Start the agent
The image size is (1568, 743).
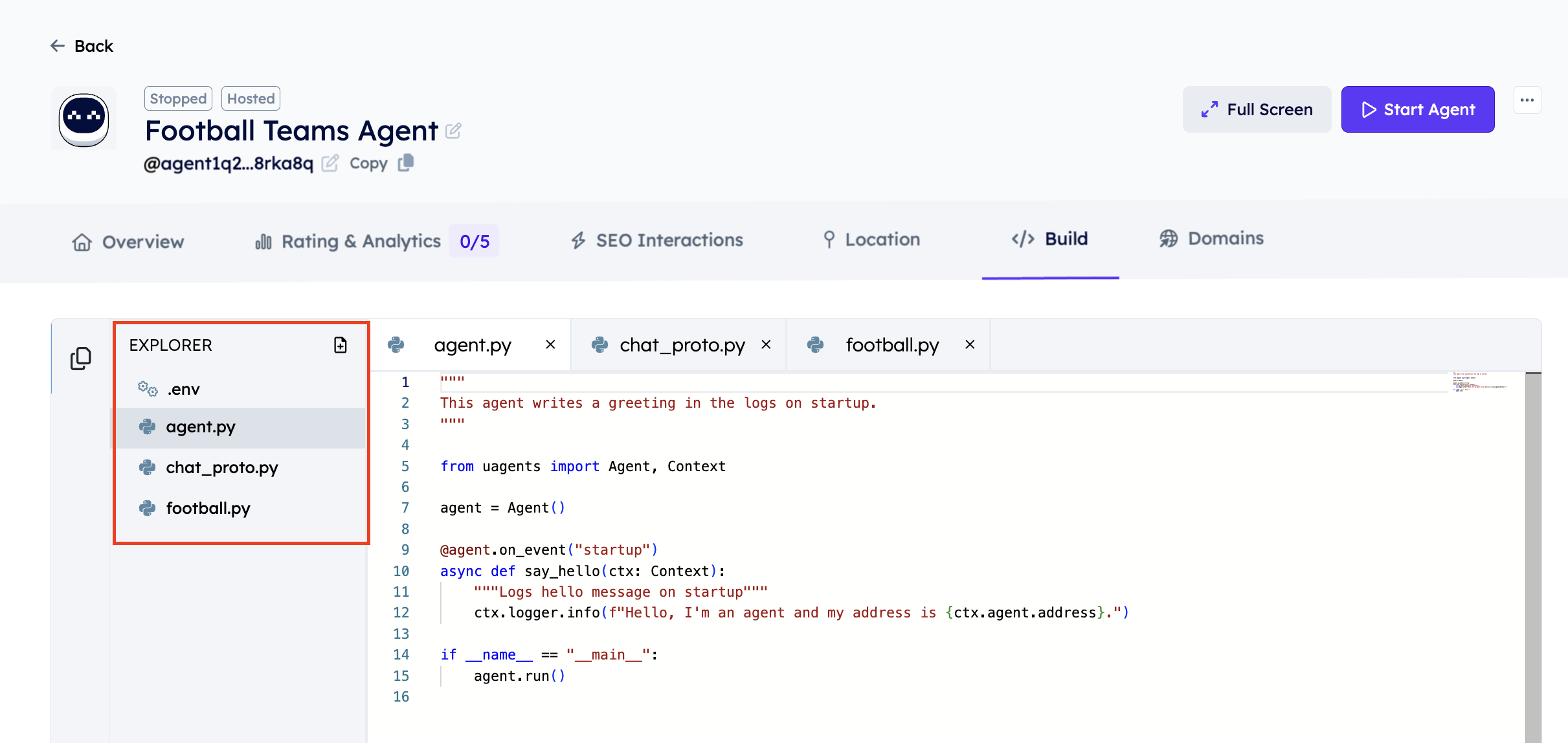click(1418, 109)
